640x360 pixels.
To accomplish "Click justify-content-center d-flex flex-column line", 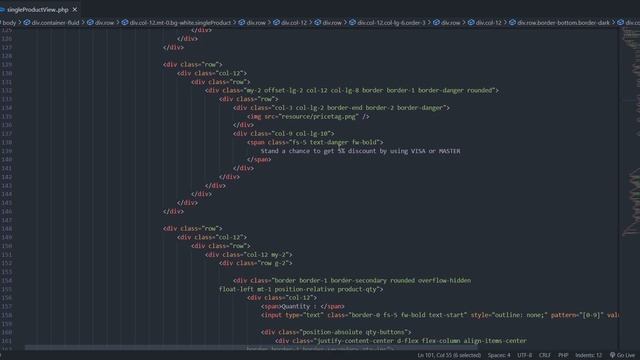I will point(401,341).
